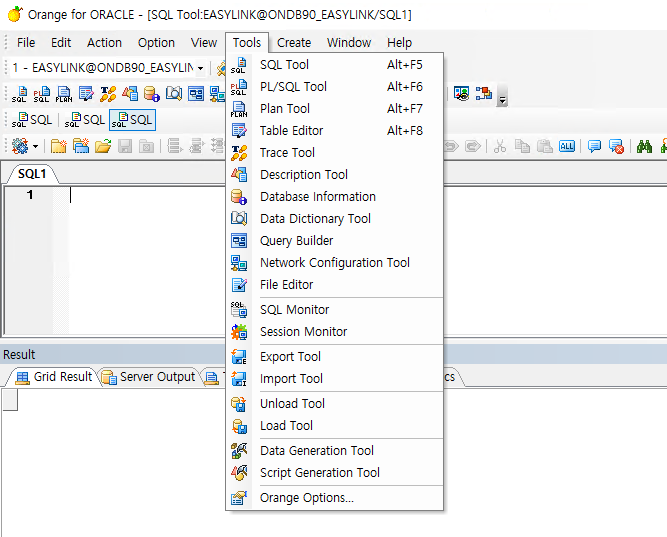The image size is (667, 537).
Task: Click the grayed redo arrow icon
Action: click(x=472, y=146)
